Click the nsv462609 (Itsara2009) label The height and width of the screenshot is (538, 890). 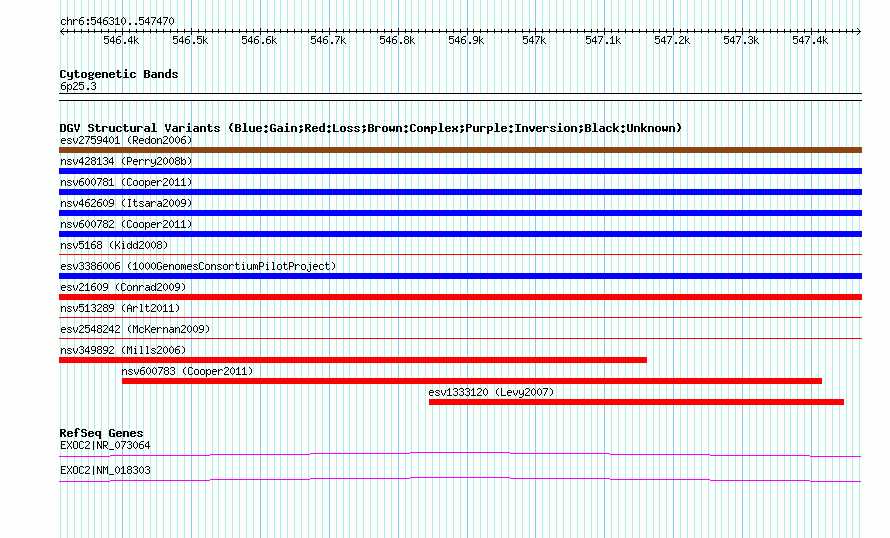(126, 203)
